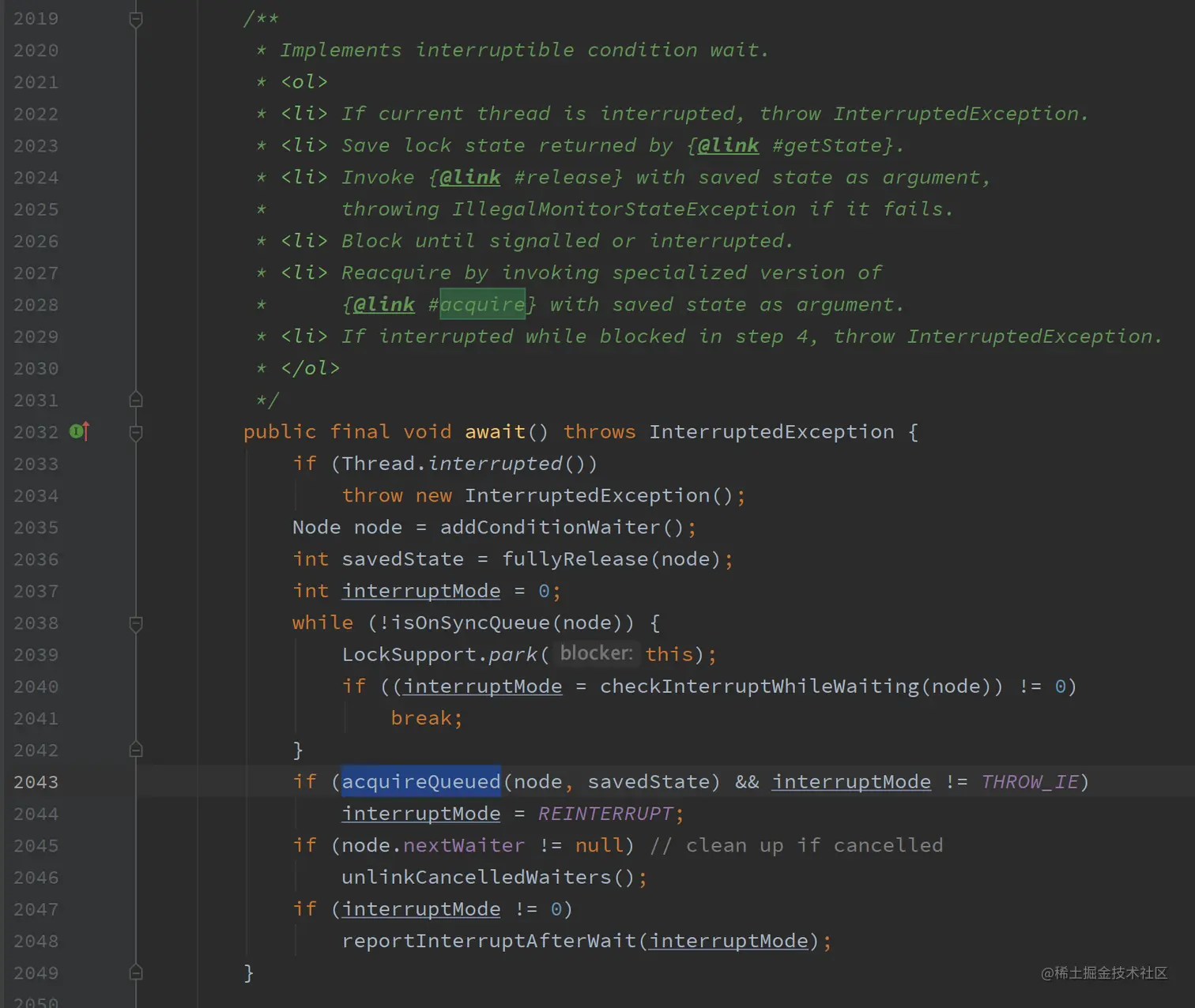1195x1008 pixels.
Task: Click line number 2036 in the gutter
Action: click(x=36, y=559)
